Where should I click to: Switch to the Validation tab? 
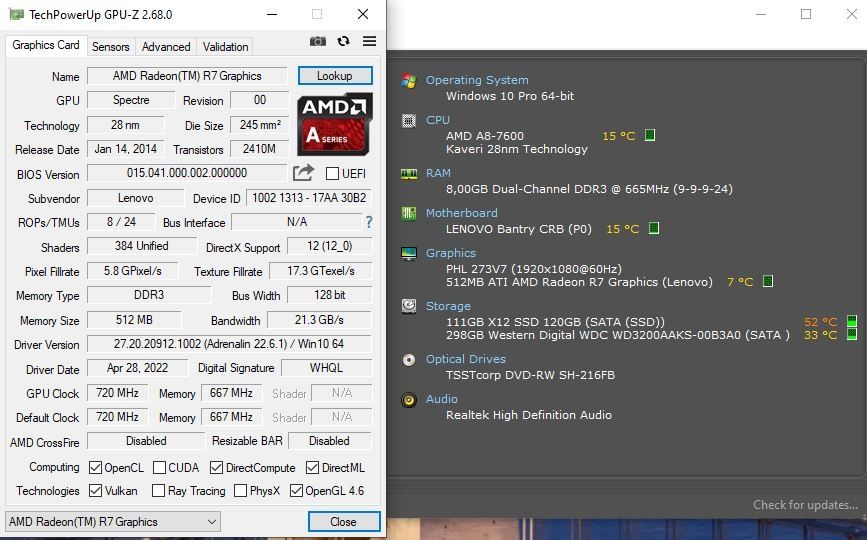(x=225, y=47)
